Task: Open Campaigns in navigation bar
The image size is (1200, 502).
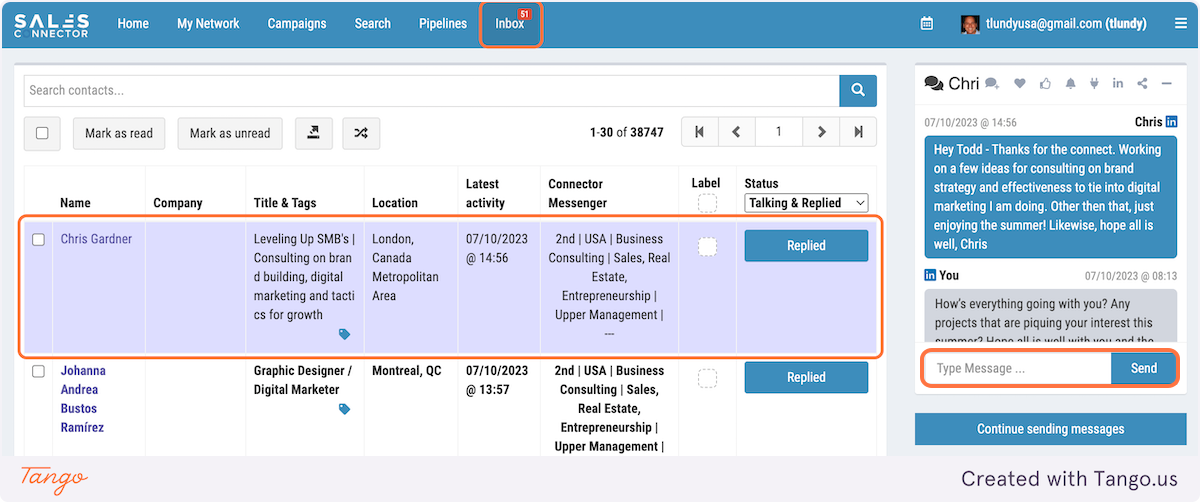Action: 297,24
